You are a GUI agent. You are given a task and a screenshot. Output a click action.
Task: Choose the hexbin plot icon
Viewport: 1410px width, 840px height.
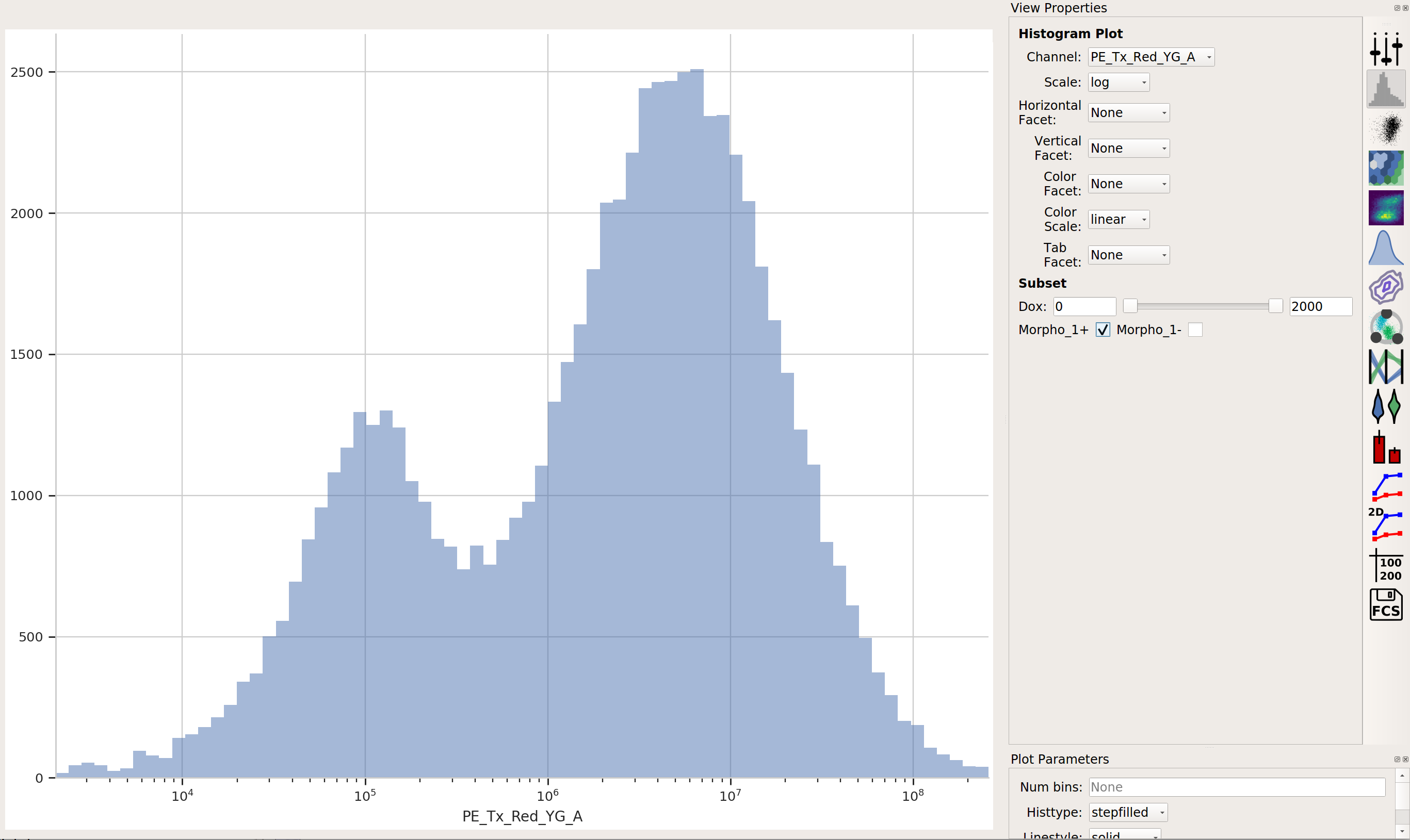[x=1386, y=168]
